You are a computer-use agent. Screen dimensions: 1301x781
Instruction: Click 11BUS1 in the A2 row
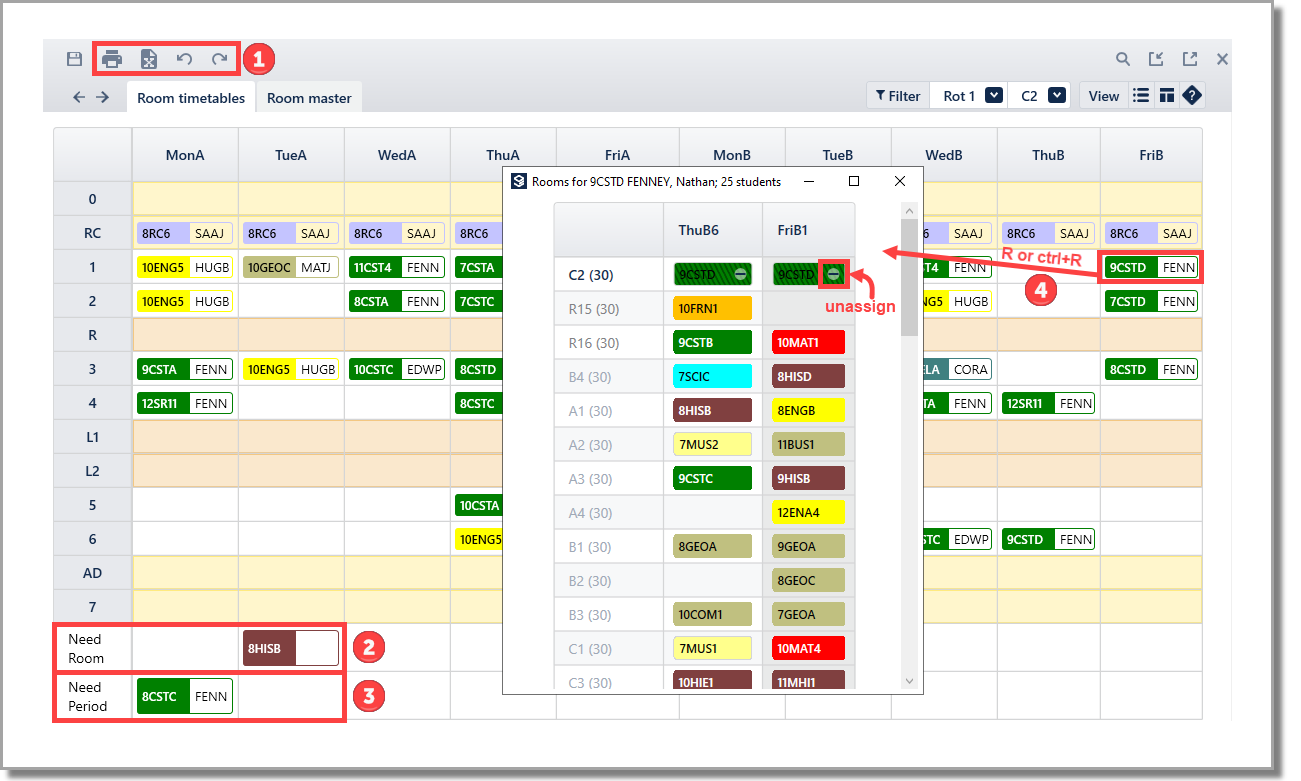pyautogui.click(x=809, y=445)
